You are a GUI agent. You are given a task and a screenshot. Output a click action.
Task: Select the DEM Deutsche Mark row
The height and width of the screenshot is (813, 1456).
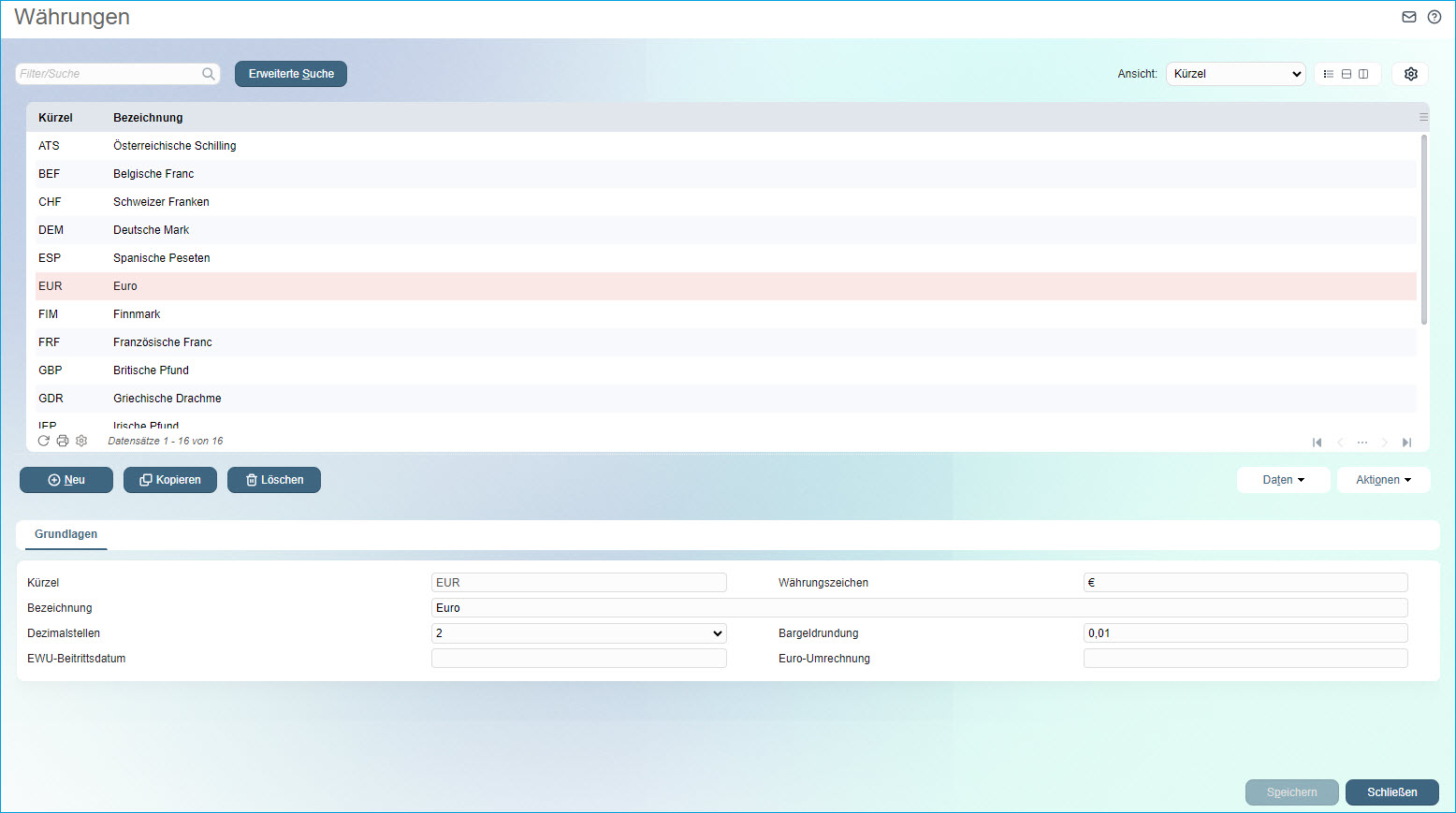click(726, 230)
